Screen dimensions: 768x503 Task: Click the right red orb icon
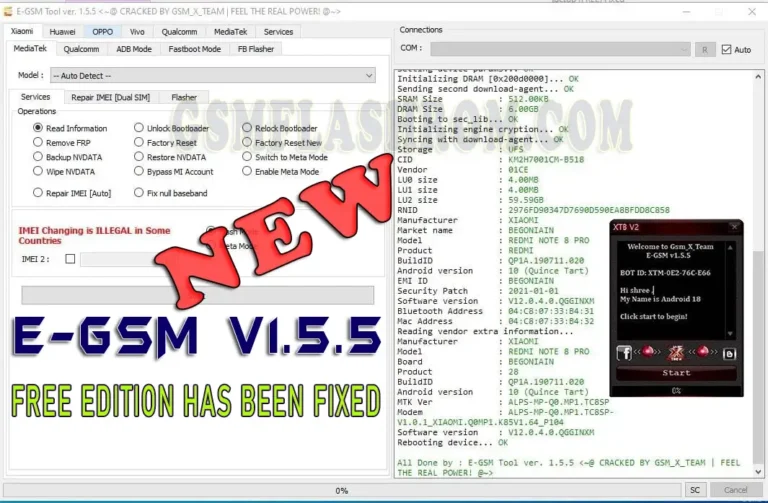[704, 352]
